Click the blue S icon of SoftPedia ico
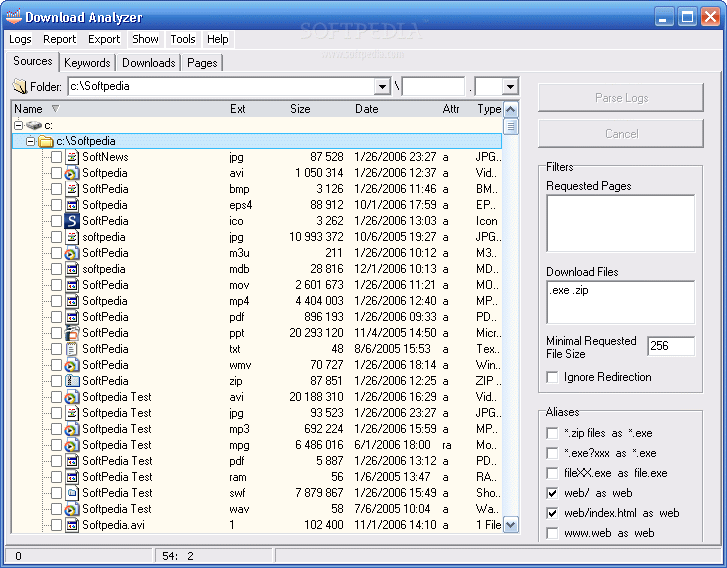Viewport: 727px width, 568px height. click(x=71, y=221)
